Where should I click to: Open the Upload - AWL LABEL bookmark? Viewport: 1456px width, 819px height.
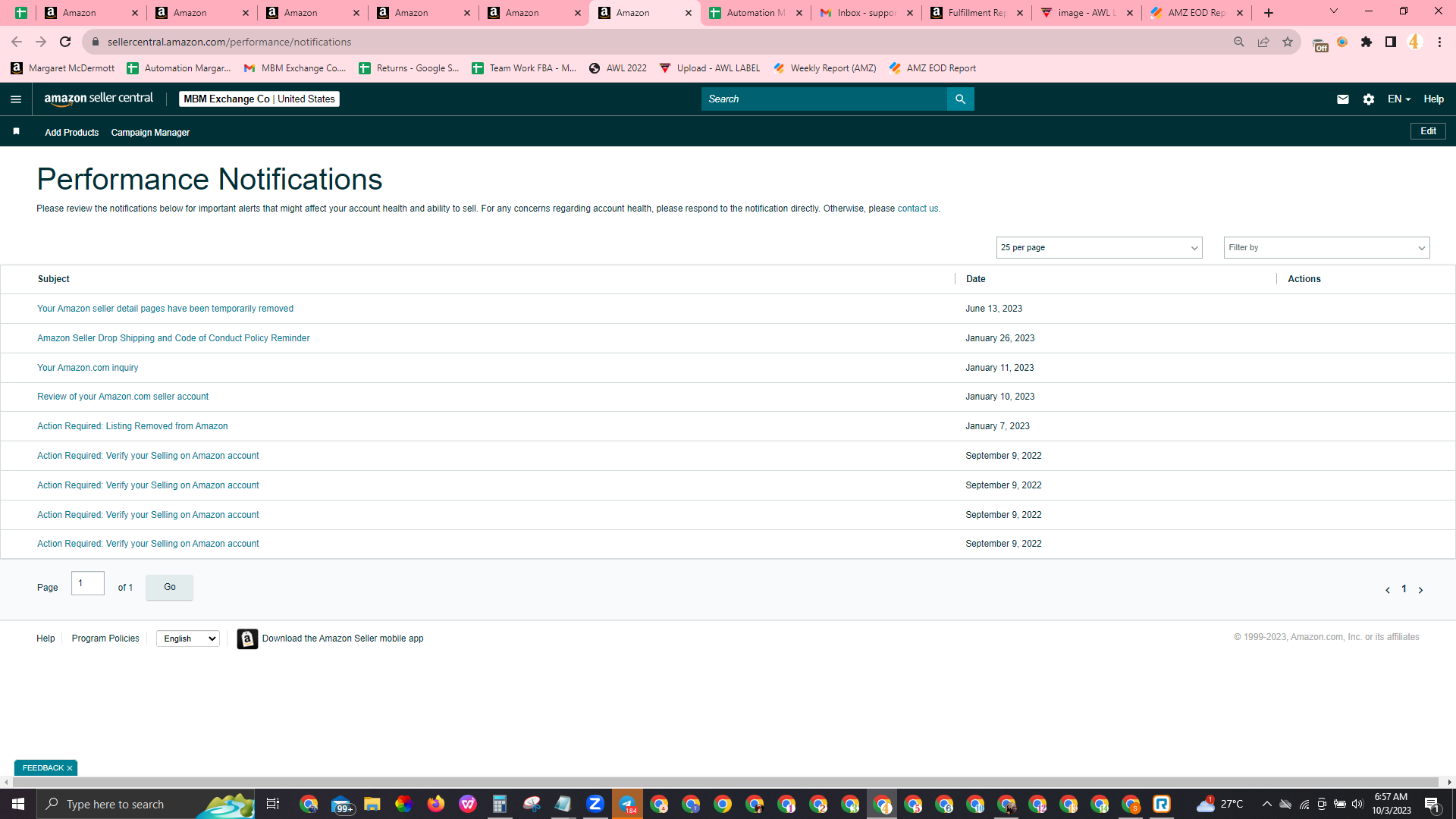[710, 68]
